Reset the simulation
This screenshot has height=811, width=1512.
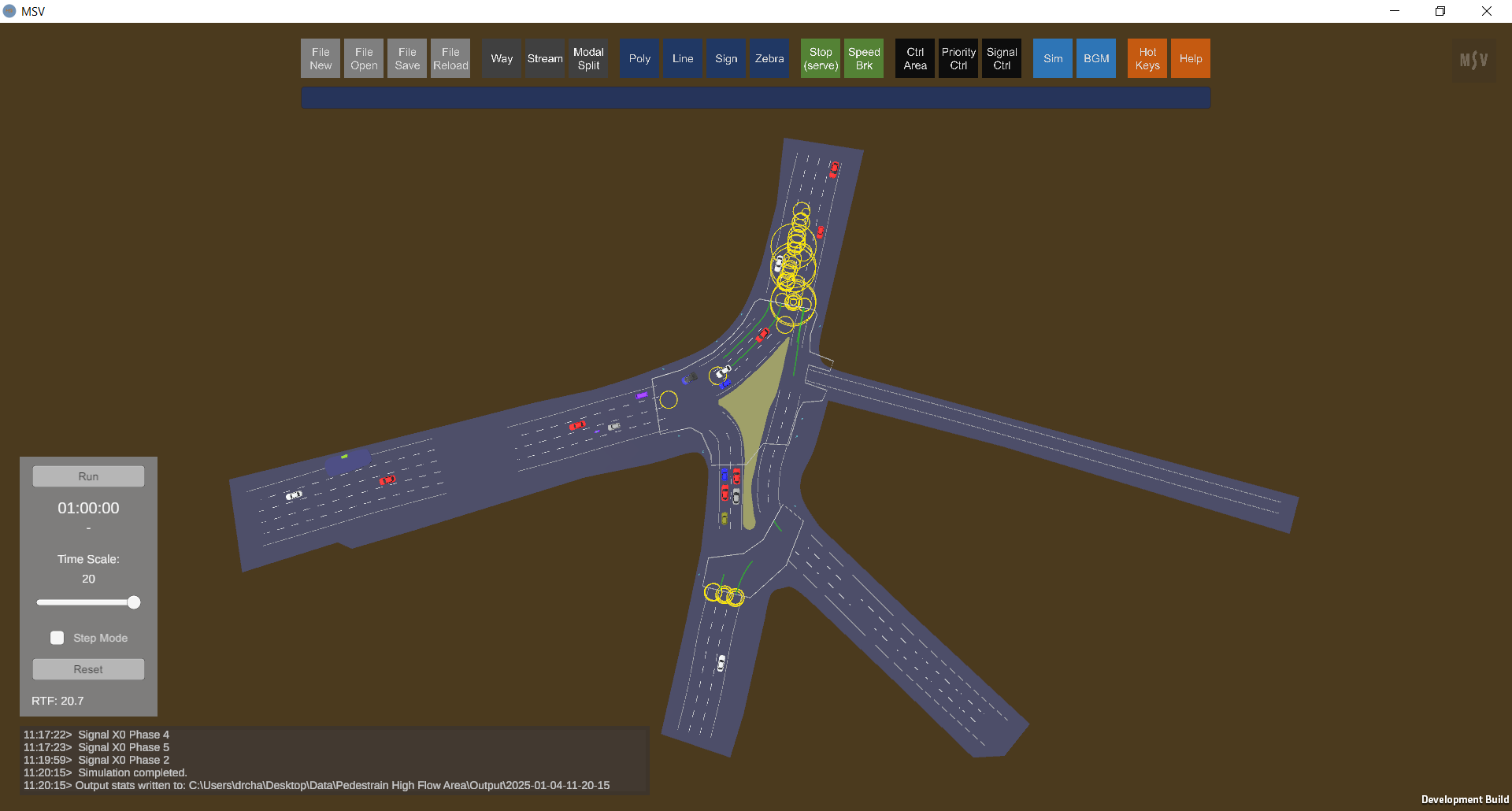[x=88, y=669]
